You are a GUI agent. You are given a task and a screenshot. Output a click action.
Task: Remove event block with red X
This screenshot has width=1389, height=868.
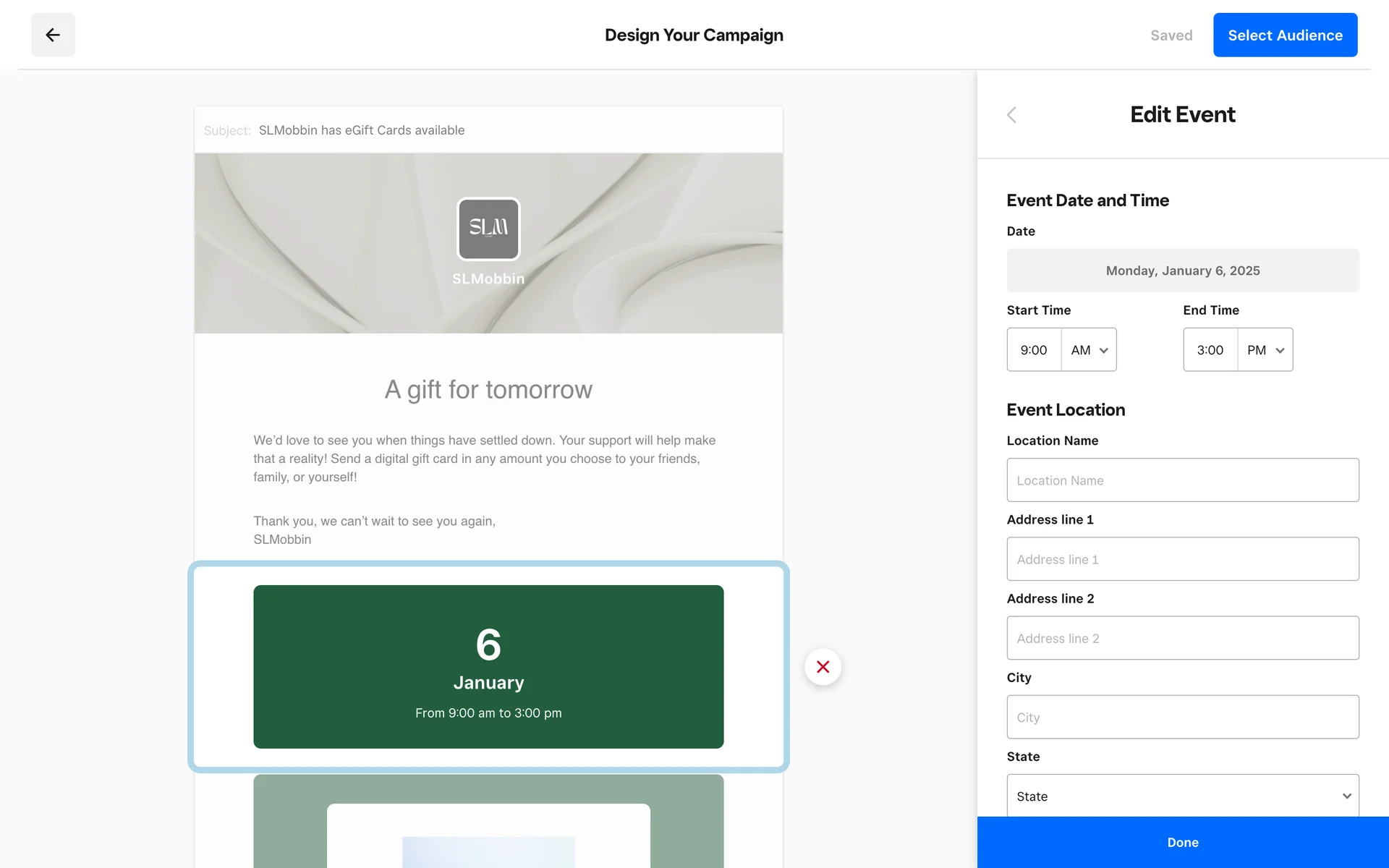(823, 667)
